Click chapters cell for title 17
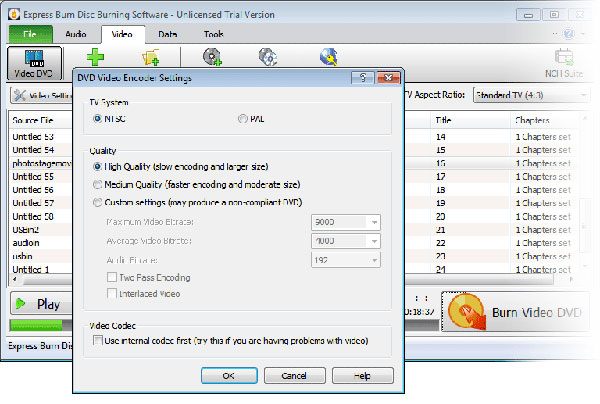The height and width of the screenshot is (404, 600). pyautogui.click(x=543, y=176)
